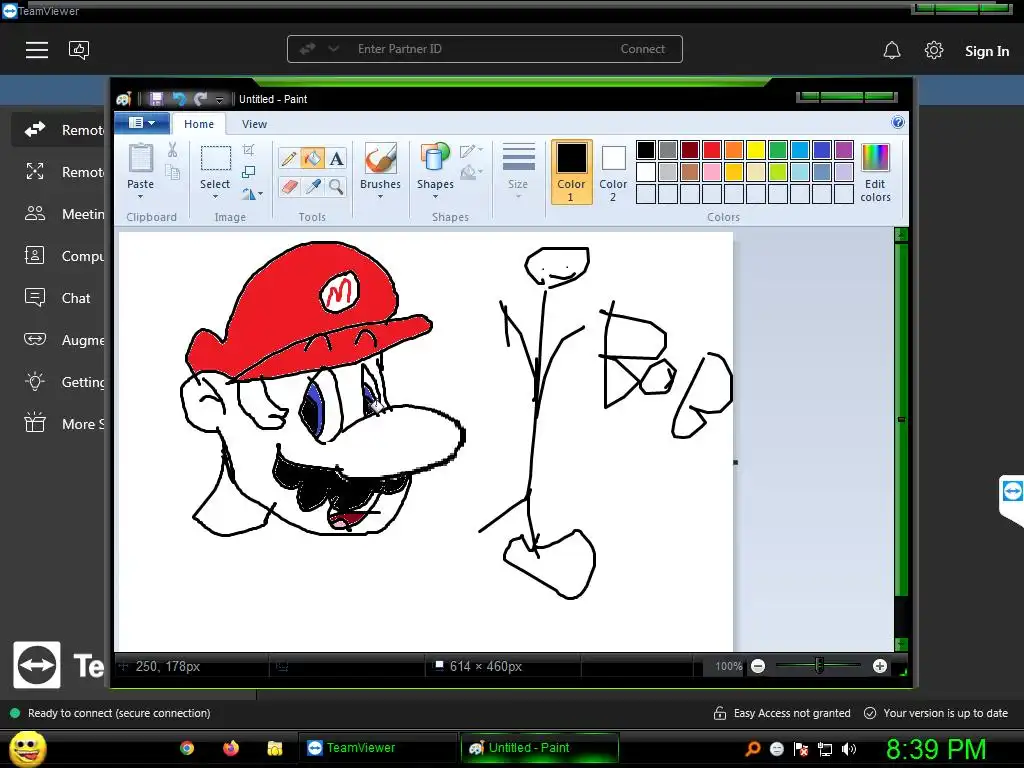Click the Brushes tool icon
The height and width of the screenshot is (768, 1024).
click(x=380, y=159)
